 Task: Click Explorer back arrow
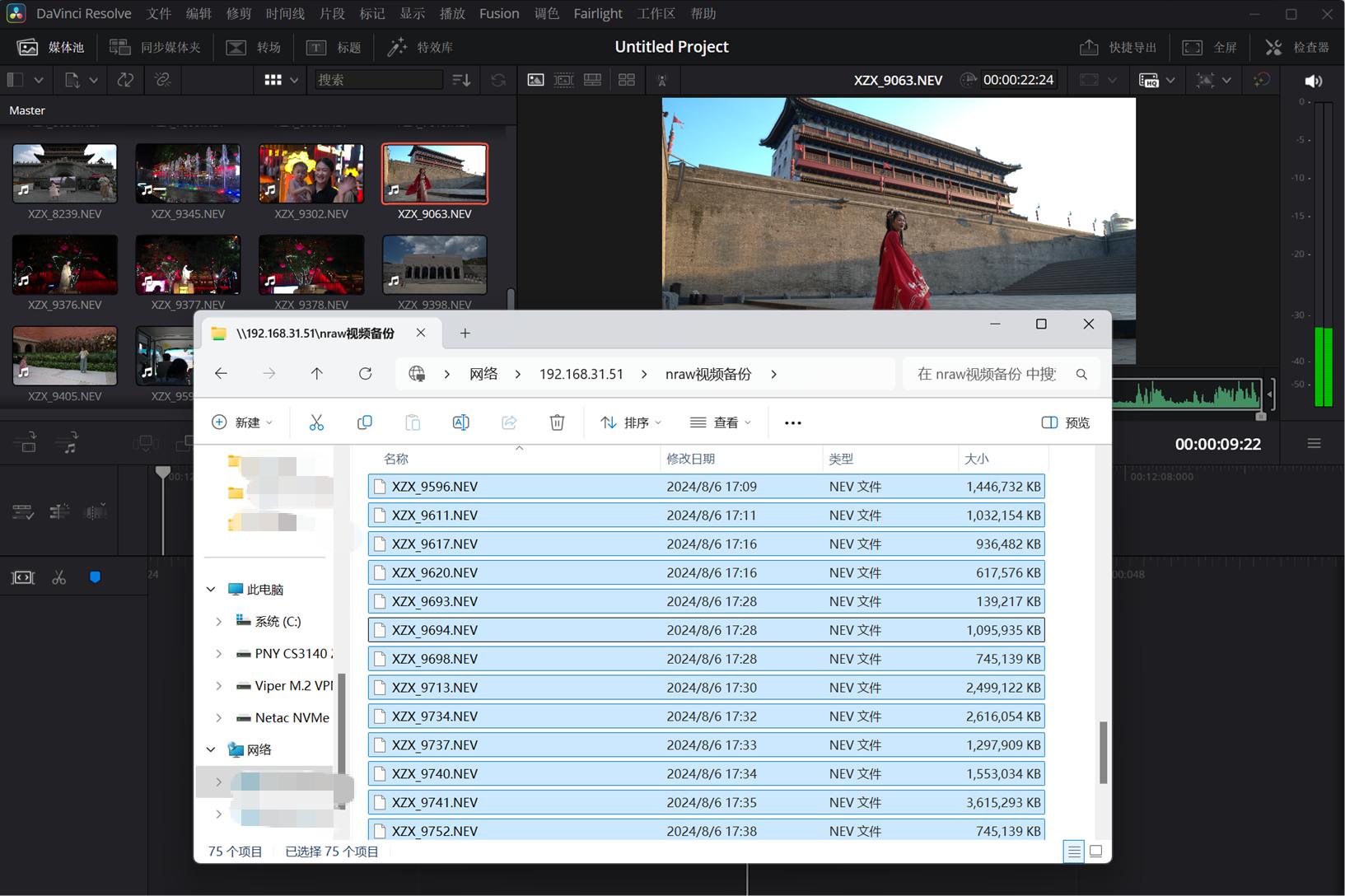pyautogui.click(x=221, y=374)
